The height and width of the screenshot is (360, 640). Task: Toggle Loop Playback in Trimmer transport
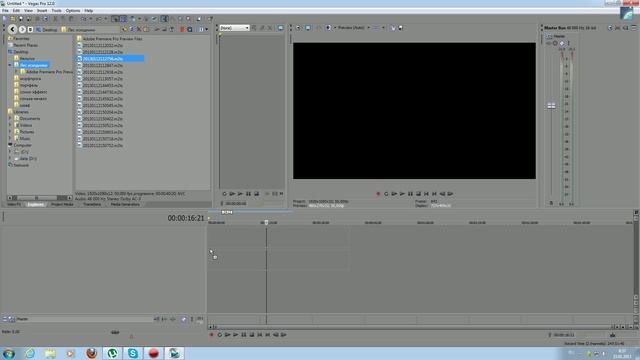[224, 194]
